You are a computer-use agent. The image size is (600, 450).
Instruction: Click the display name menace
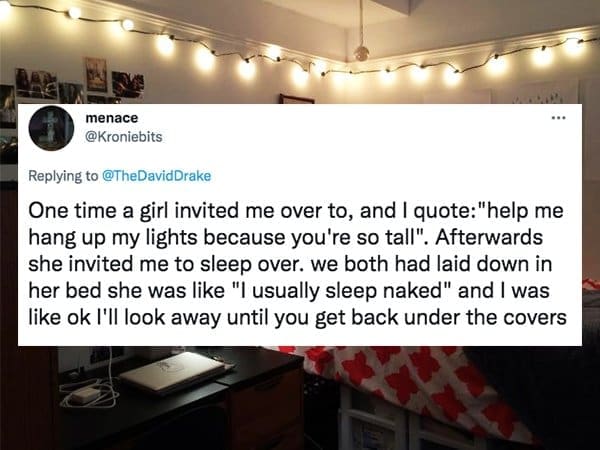click(x=112, y=118)
